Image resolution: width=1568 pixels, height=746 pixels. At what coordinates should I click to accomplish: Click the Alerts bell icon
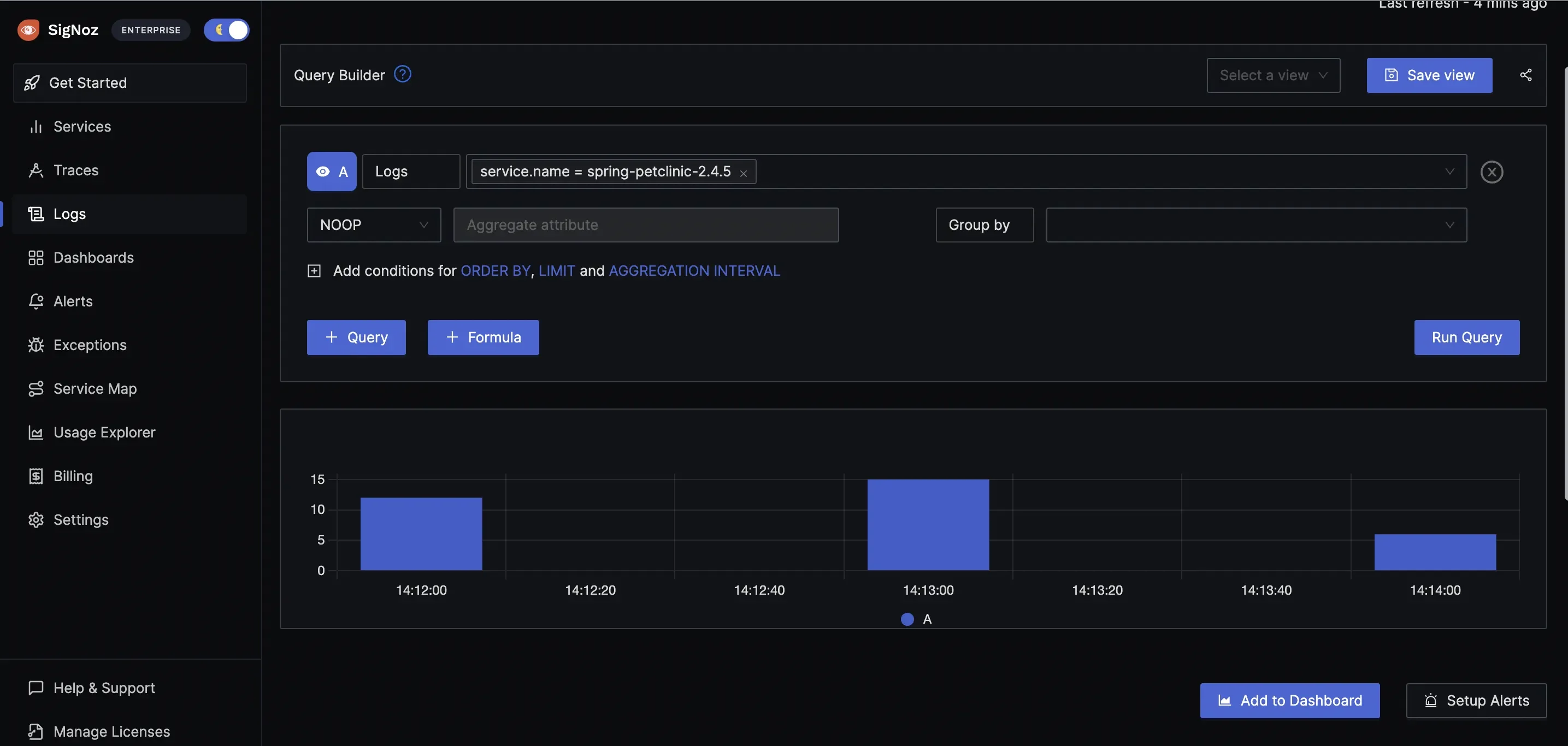coord(36,301)
